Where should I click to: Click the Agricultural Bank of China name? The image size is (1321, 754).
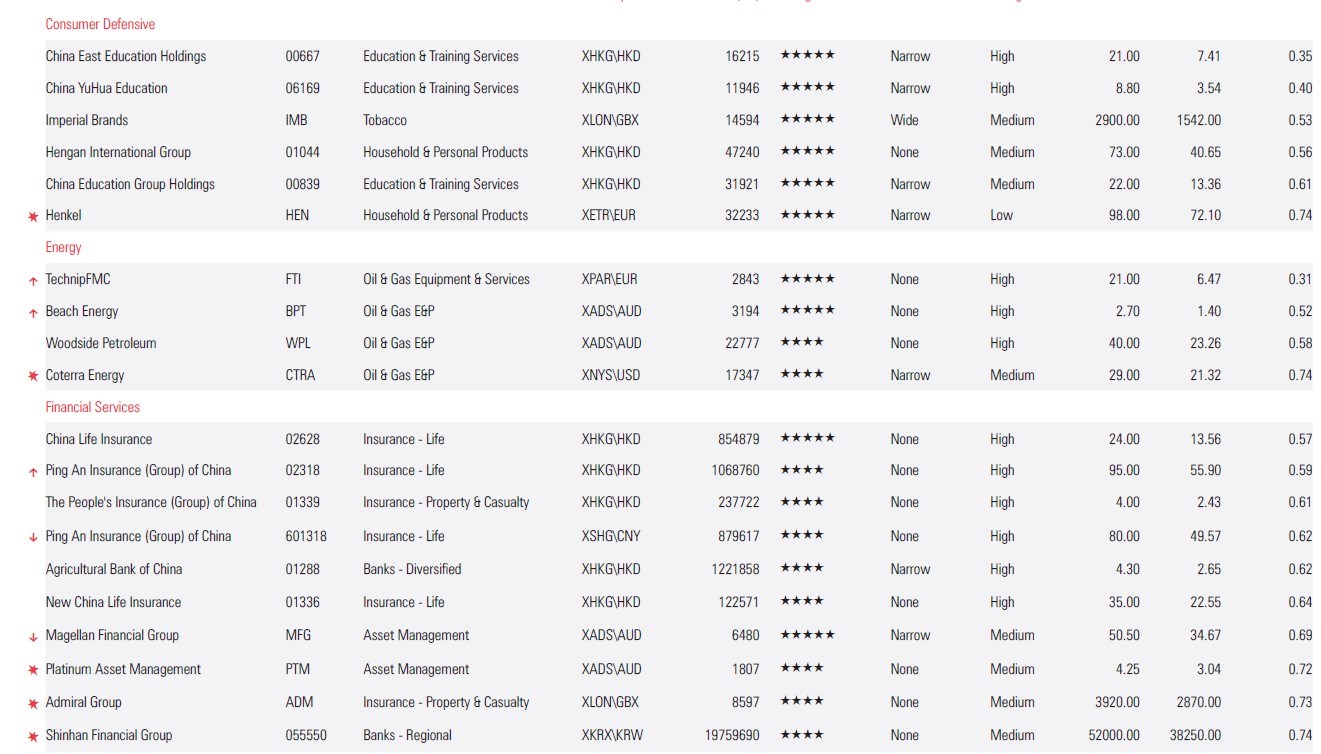pyautogui.click(x=114, y=569)
